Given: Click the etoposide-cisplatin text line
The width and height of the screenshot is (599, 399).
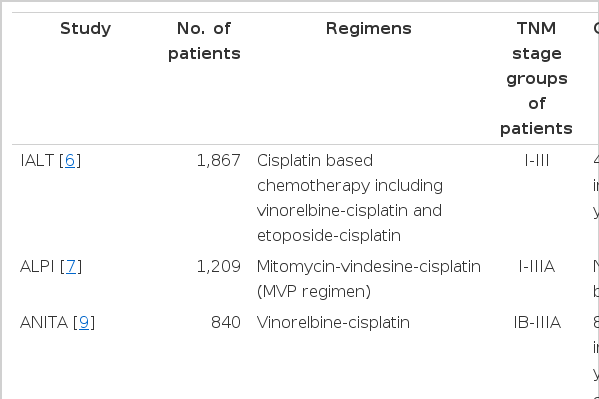Looking at the screenshot, I should (329, 235).
